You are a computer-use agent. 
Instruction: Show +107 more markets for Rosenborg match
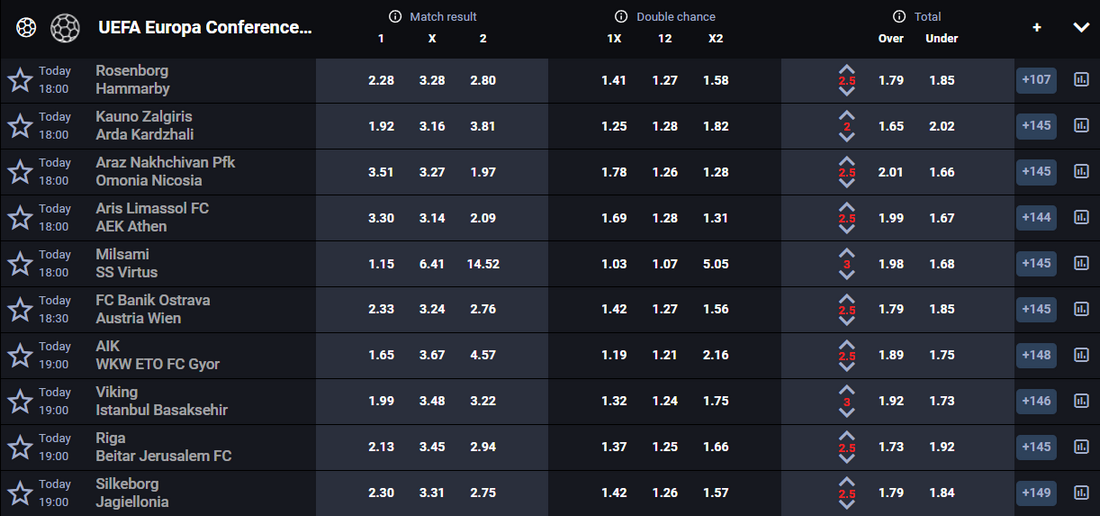(1036, 80)
